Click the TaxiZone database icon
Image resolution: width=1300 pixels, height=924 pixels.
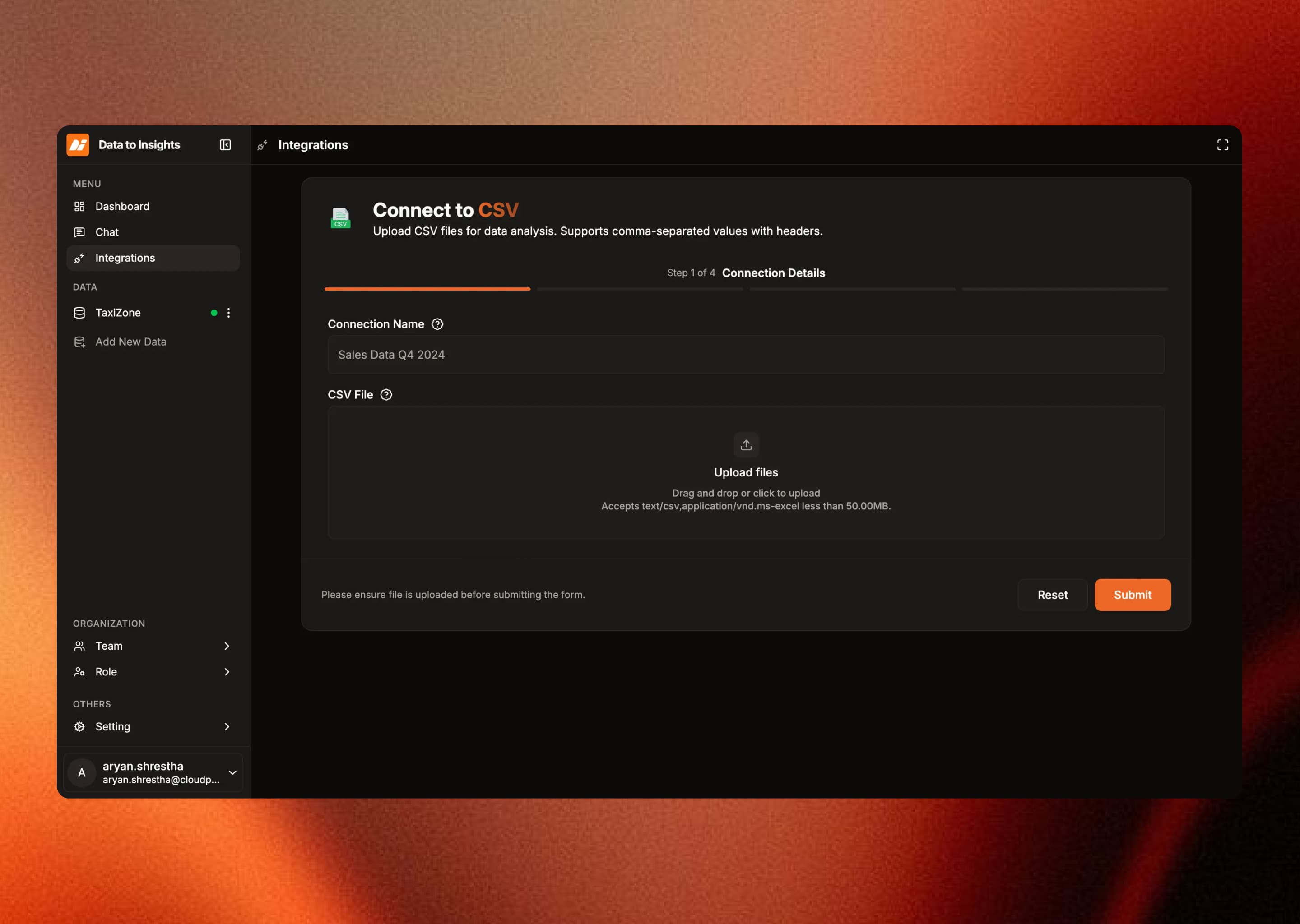coord(80,313)
